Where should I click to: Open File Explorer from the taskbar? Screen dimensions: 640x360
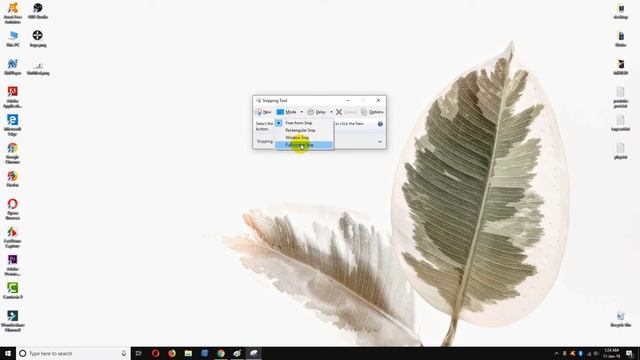click(x=188, y=353)
